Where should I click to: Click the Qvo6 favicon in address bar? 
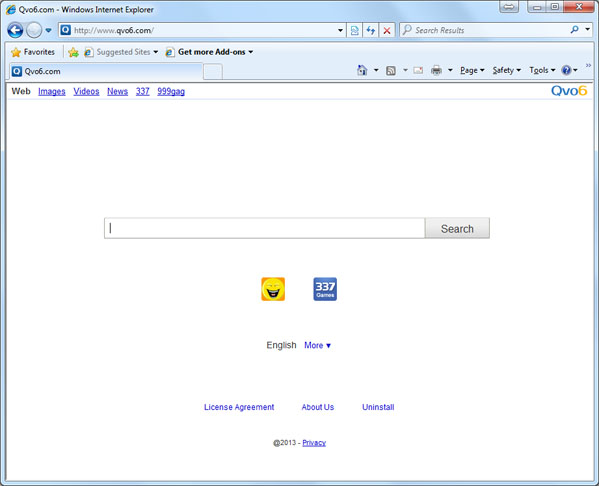pyautogui.click(x=66, y=30)
